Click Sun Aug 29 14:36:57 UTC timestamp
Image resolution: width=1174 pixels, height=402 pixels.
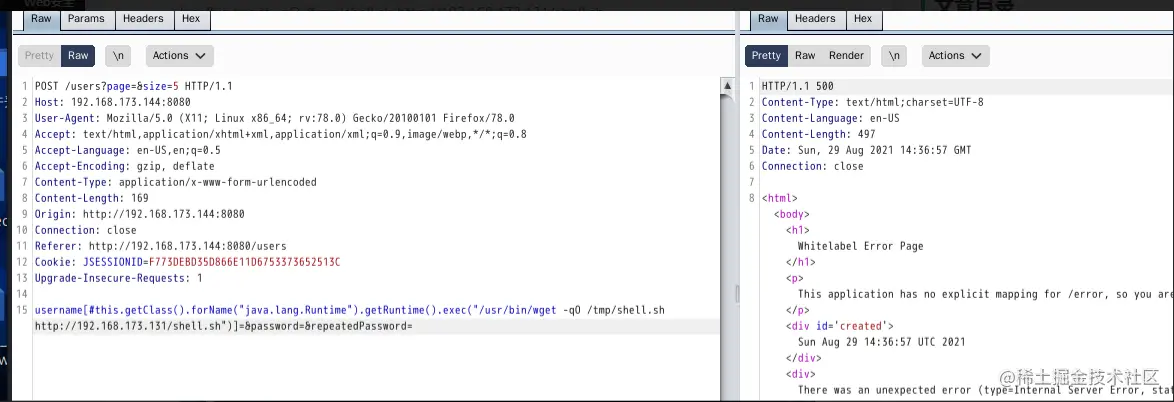881,342
